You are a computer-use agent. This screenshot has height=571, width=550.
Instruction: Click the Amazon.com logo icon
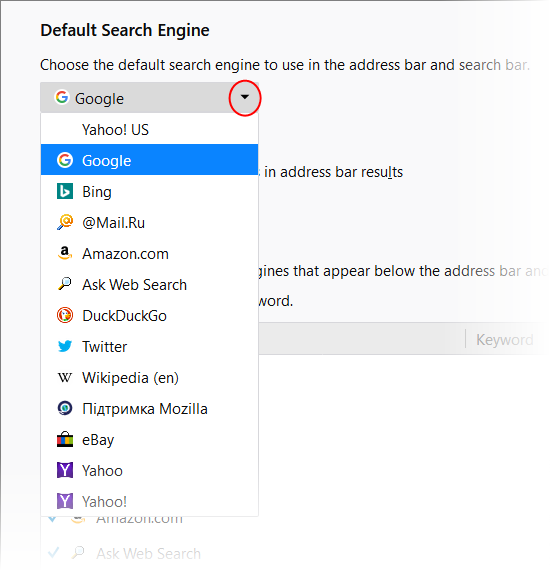coord(65,253)
